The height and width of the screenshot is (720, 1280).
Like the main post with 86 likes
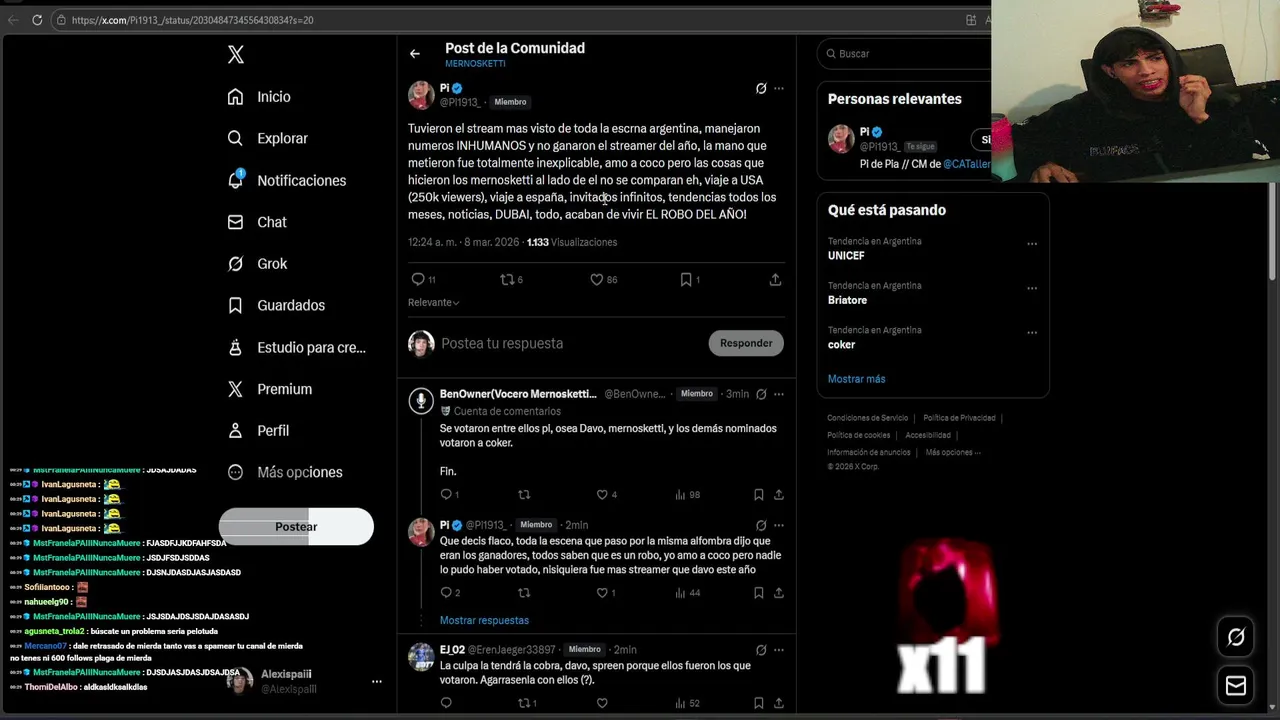(x=597, y=280)
